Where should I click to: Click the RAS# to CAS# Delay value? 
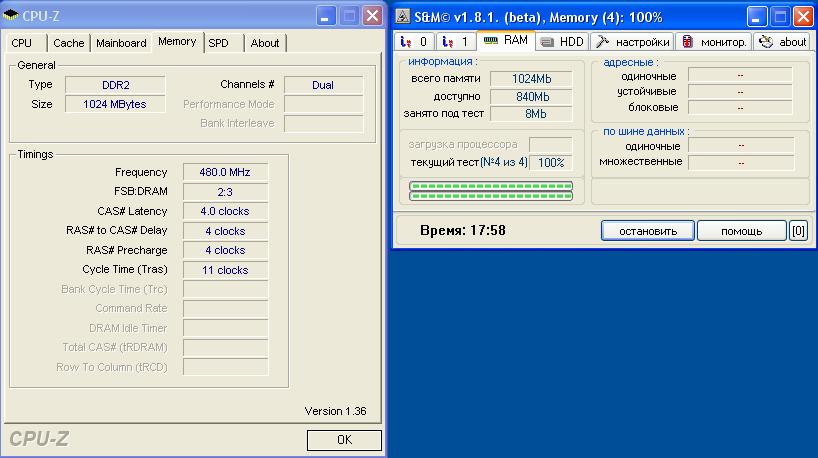225,231
